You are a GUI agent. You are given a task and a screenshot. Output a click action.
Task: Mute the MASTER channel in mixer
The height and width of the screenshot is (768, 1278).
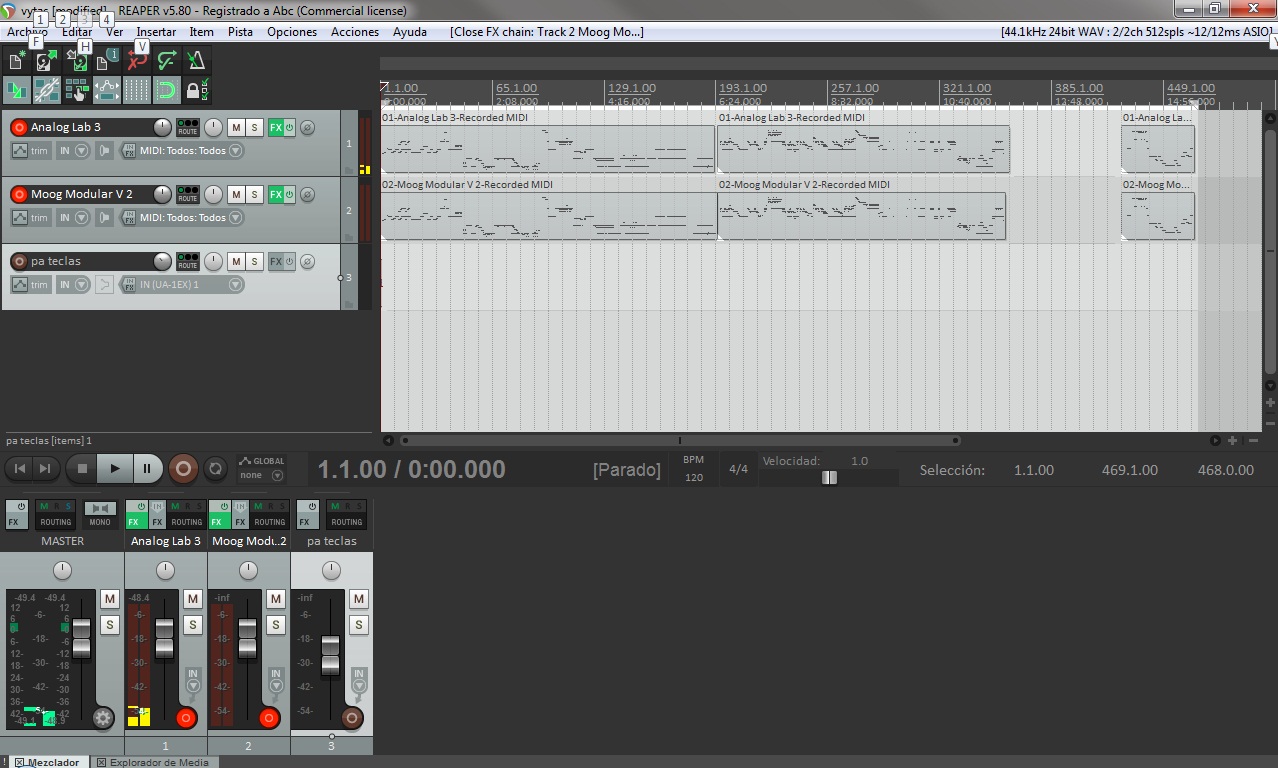[x=110, y=599]
